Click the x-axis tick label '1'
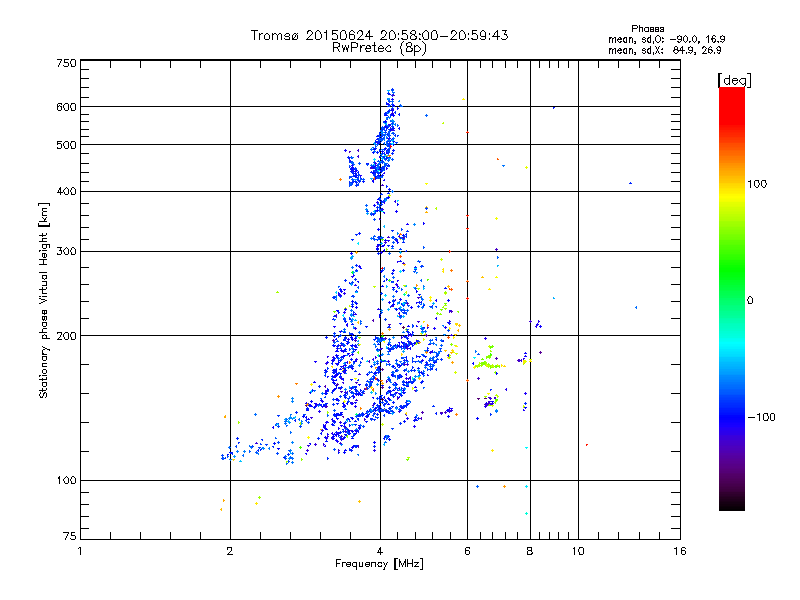This screenshot has width=800, height=600. coord(80,551)
